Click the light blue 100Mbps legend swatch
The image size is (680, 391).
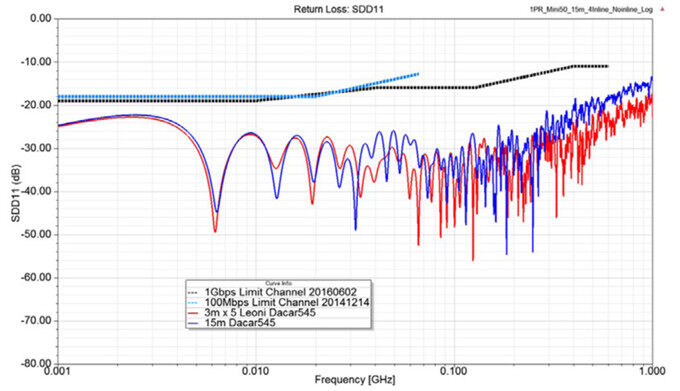193,303
